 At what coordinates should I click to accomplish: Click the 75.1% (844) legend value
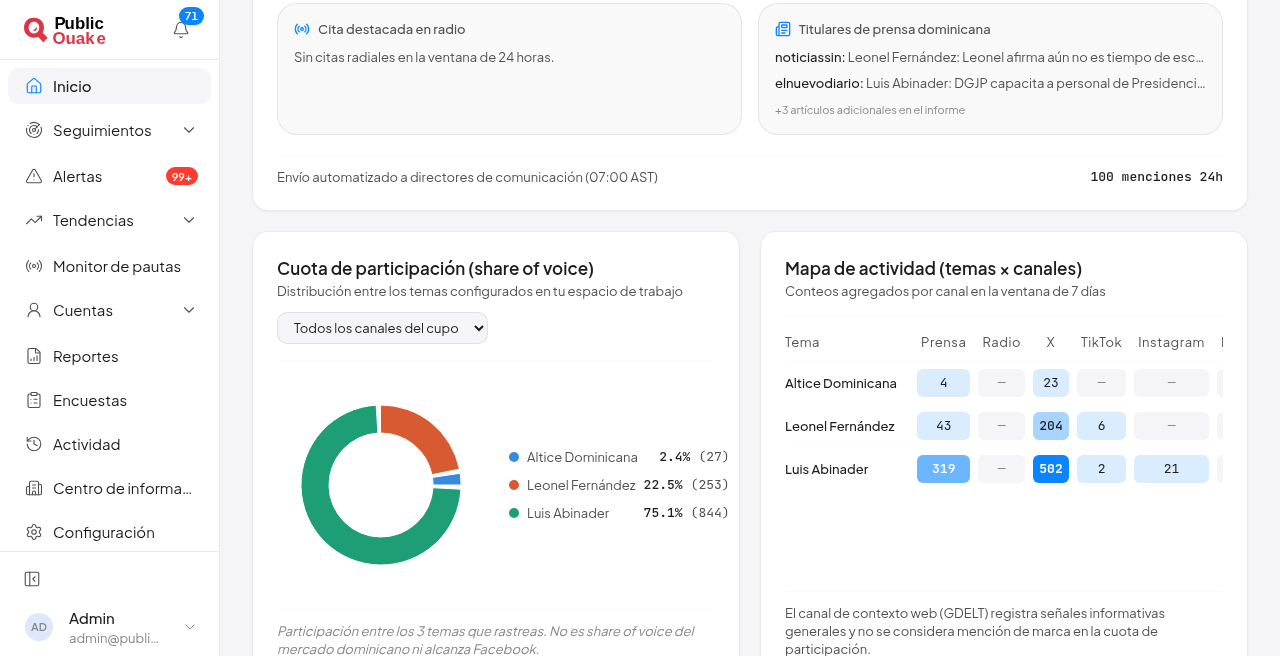point(686,513)
